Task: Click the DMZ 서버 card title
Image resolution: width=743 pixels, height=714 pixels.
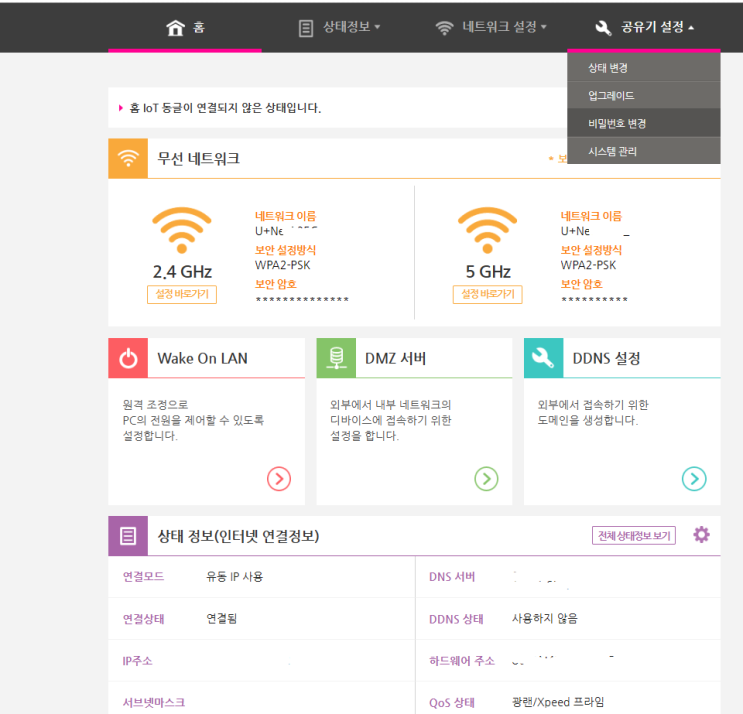Action: point(396,359)
